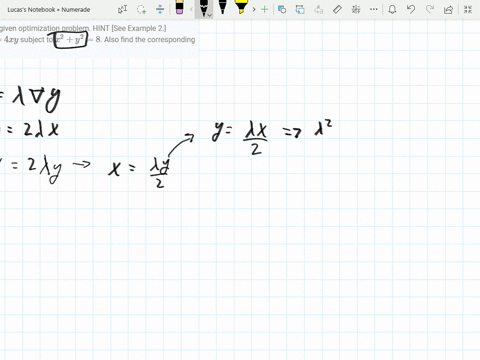
Task: Open the Shapes tool
Action: tap(282, 9)
